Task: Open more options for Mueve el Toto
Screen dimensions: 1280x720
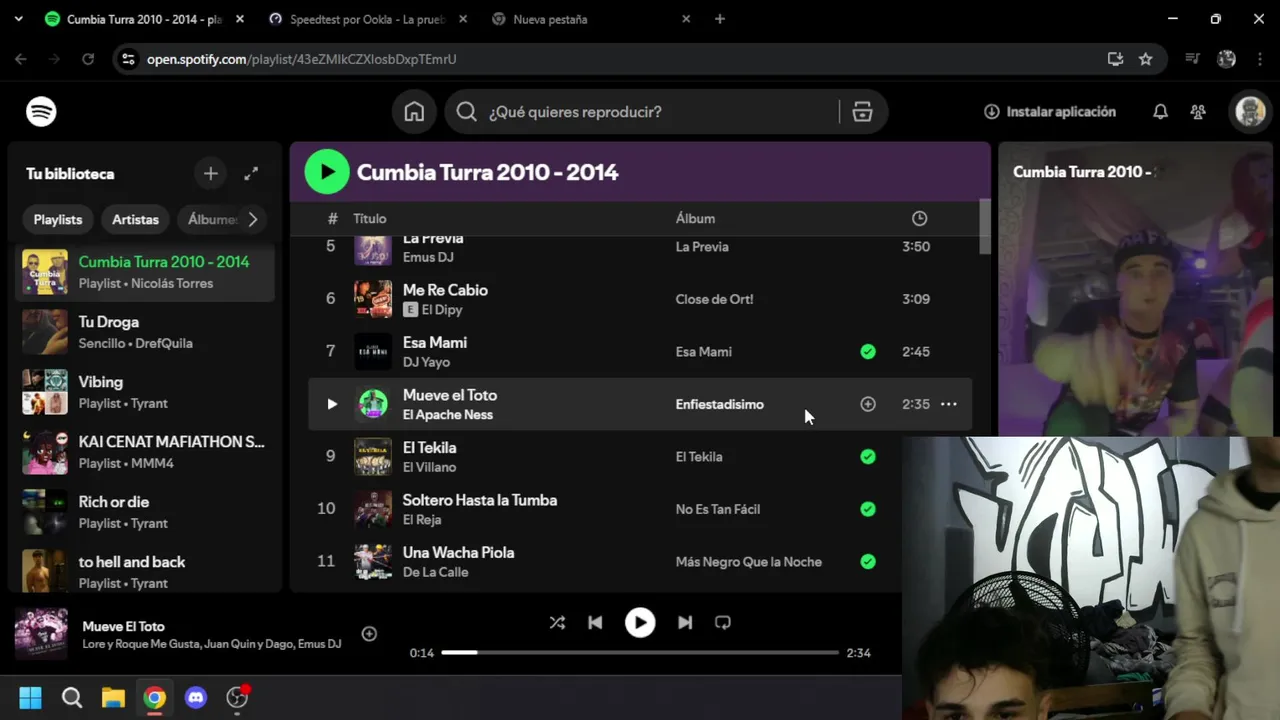Action: pyautogui.click(x=948, y=404)
